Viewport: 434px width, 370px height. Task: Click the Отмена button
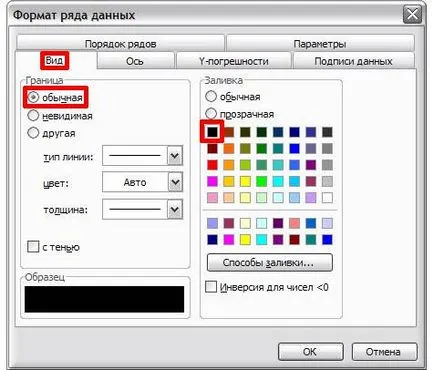coord(384,352)
